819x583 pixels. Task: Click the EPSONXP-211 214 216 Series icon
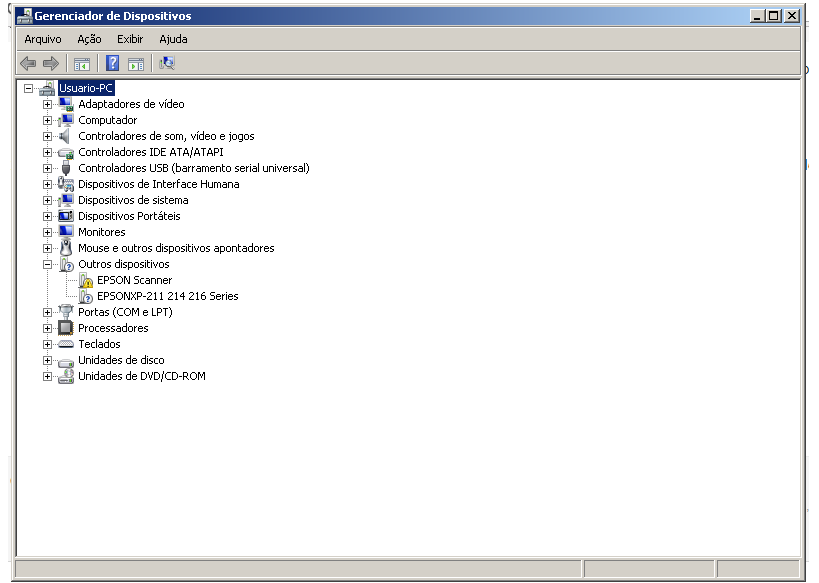(x=86, y=296)
